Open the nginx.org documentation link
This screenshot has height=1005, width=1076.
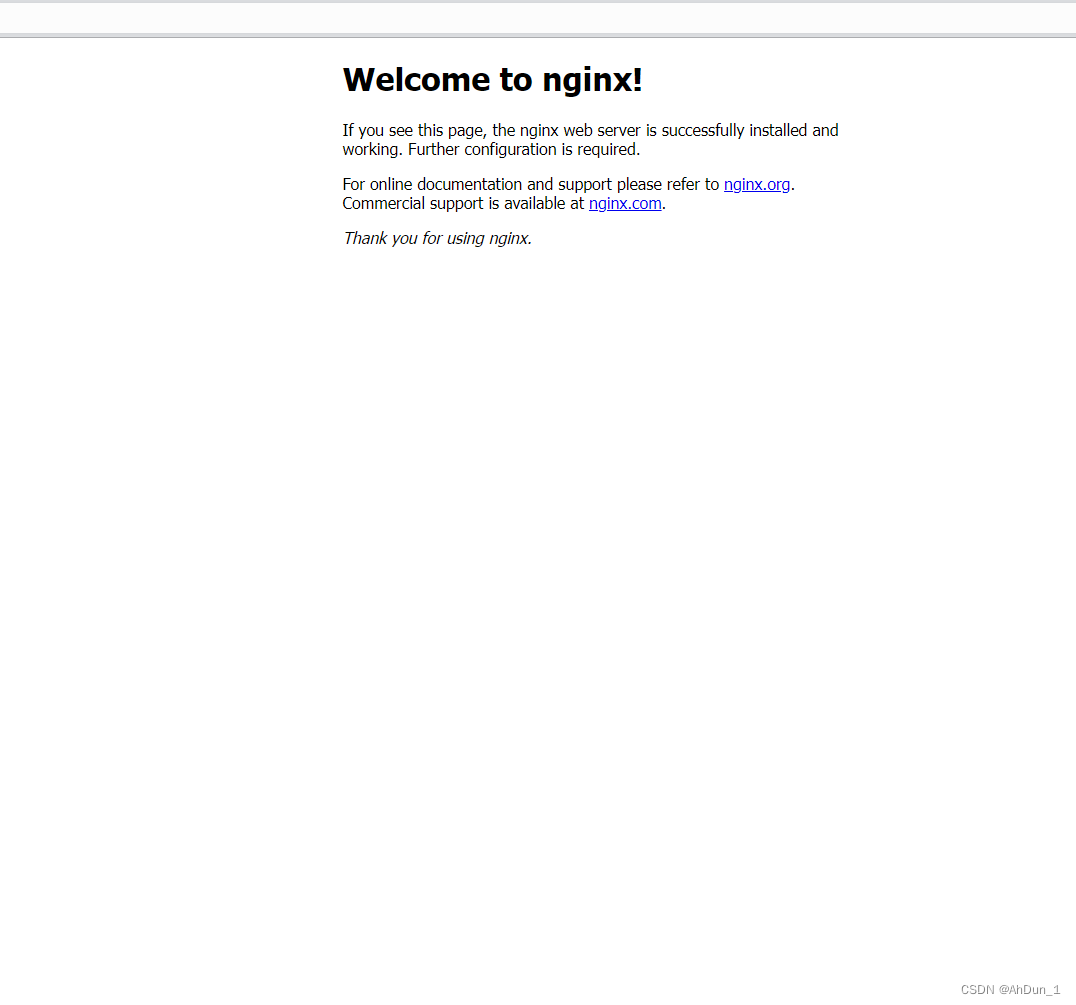(757, 185)
